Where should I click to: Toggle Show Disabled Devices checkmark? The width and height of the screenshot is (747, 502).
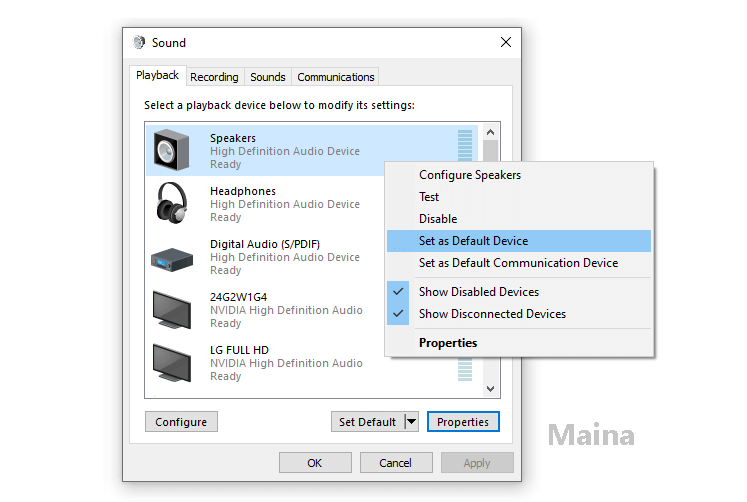398,291
